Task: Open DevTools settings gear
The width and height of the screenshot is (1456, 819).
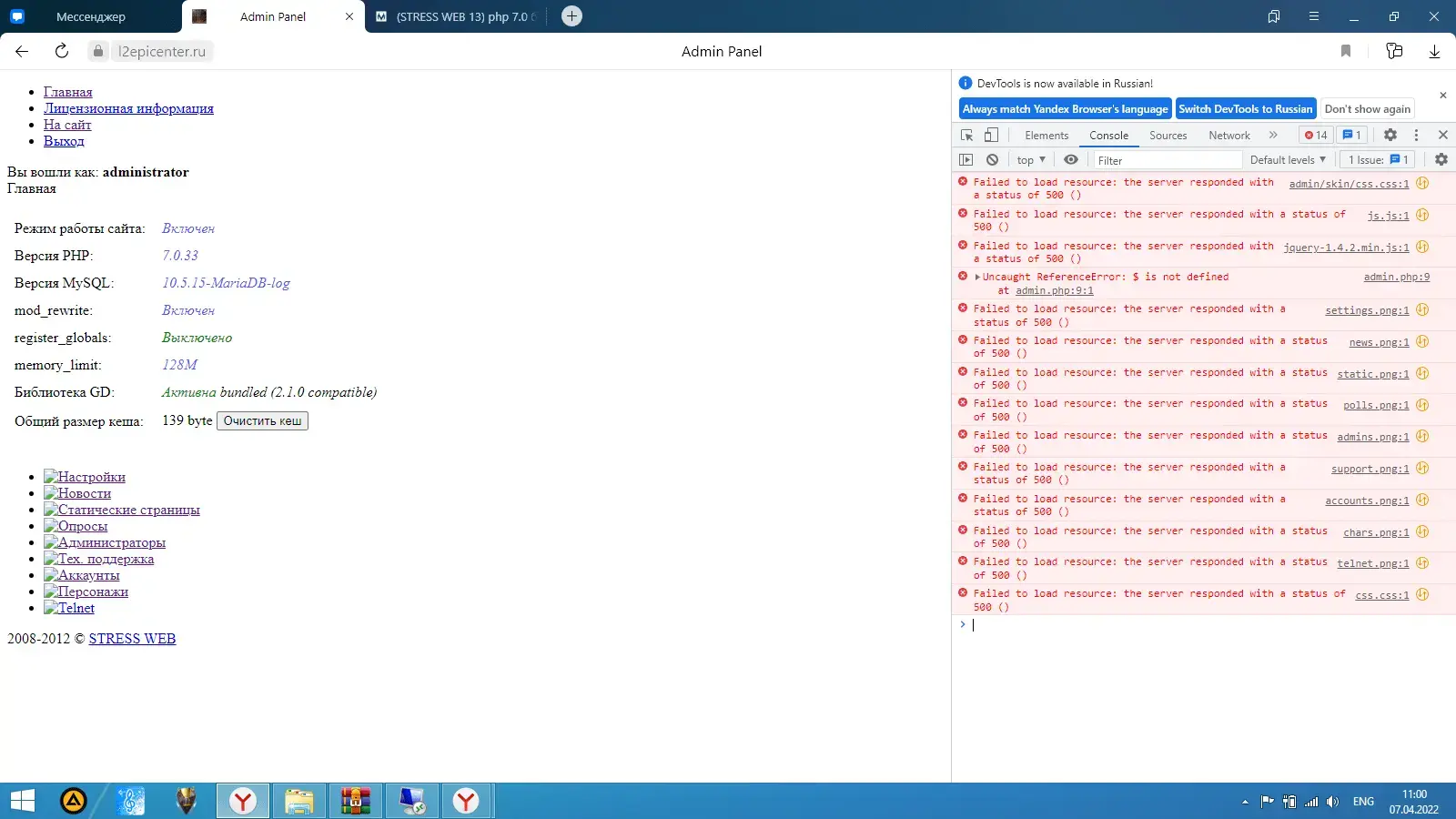Action: (x=1390, y=135)
